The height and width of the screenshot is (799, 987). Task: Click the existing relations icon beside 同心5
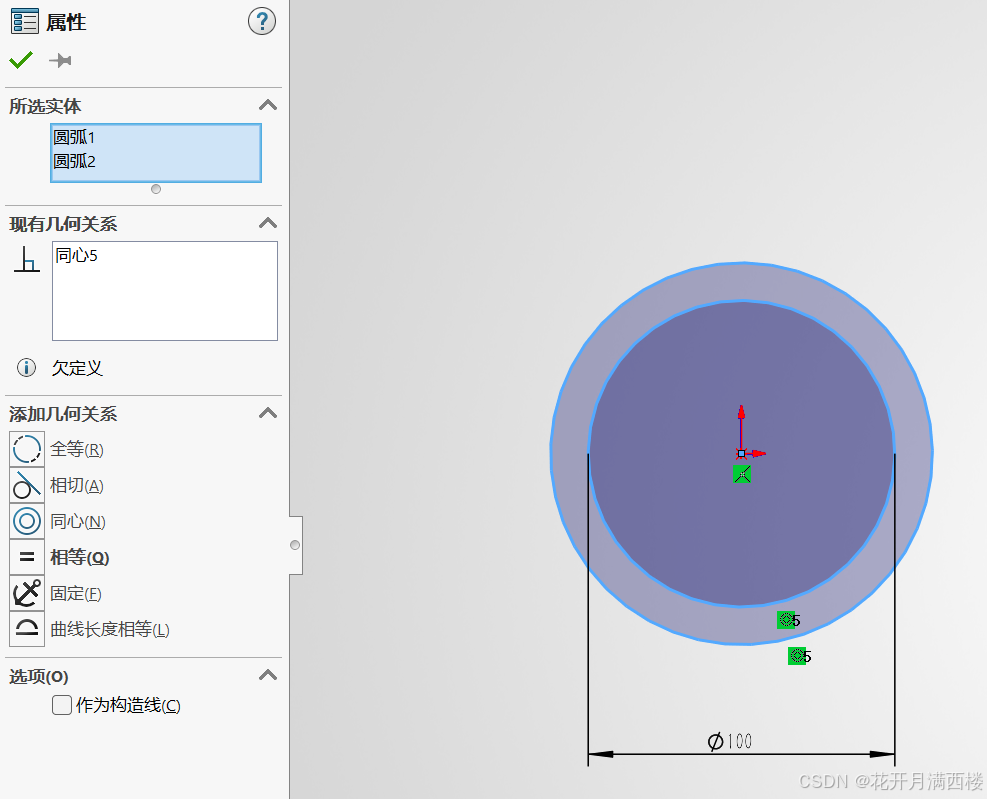pos(26,259)
